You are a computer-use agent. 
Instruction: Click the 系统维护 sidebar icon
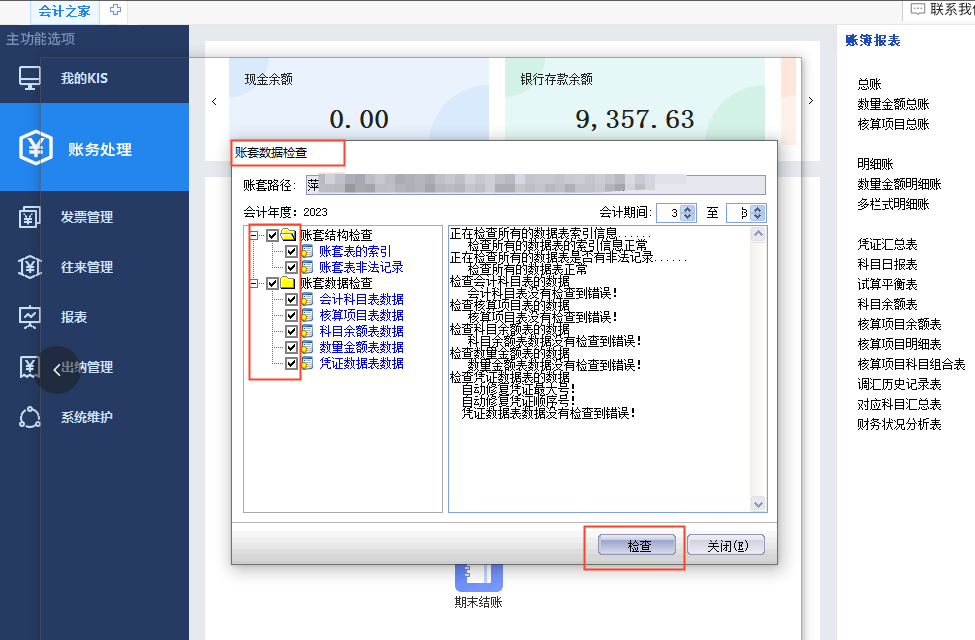(x=30, y=417)
